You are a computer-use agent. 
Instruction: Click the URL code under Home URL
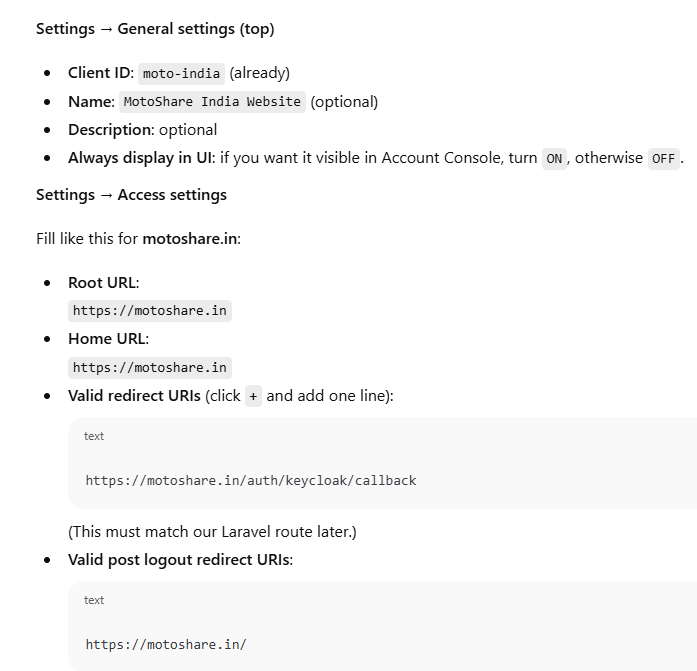coord(150,367)
